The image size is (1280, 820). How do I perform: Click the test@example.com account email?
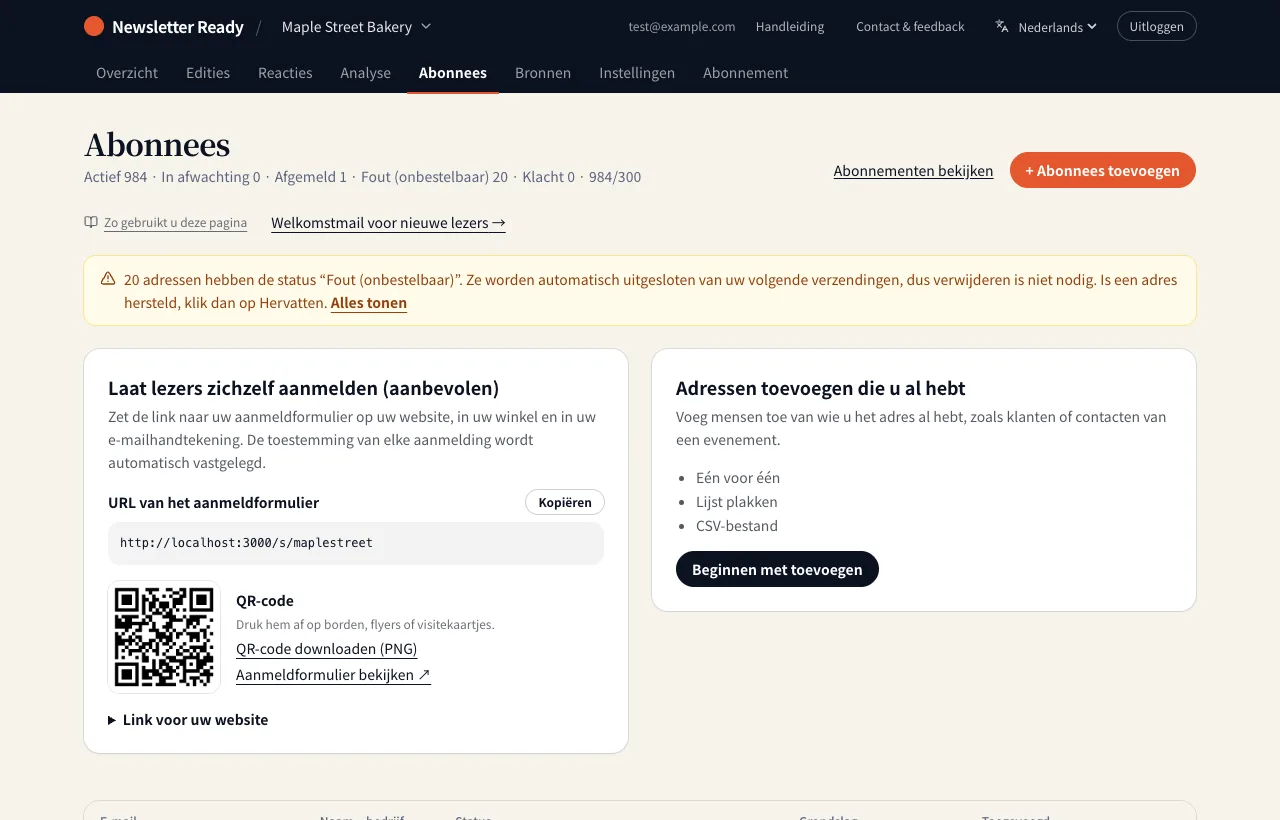[682, 27]
